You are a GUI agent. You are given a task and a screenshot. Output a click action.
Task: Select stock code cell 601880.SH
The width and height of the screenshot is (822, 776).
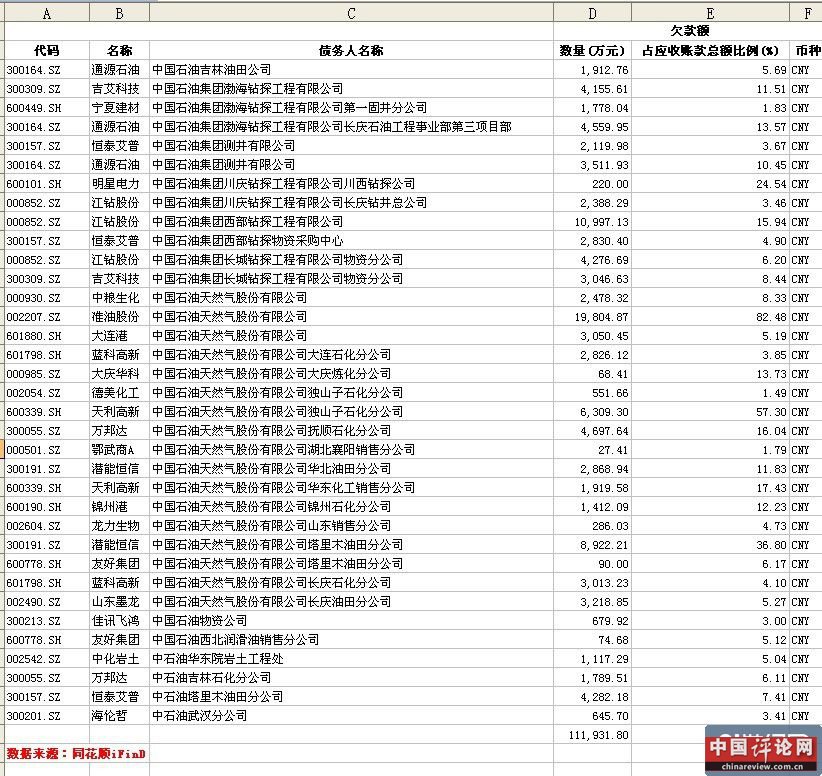click(47, 336)
